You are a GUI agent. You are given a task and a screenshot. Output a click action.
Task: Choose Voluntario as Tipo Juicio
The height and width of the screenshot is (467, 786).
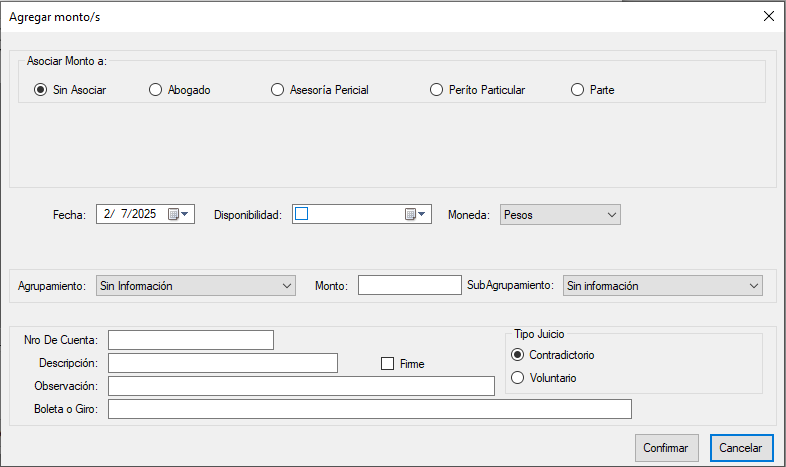[x=517, y=378]
